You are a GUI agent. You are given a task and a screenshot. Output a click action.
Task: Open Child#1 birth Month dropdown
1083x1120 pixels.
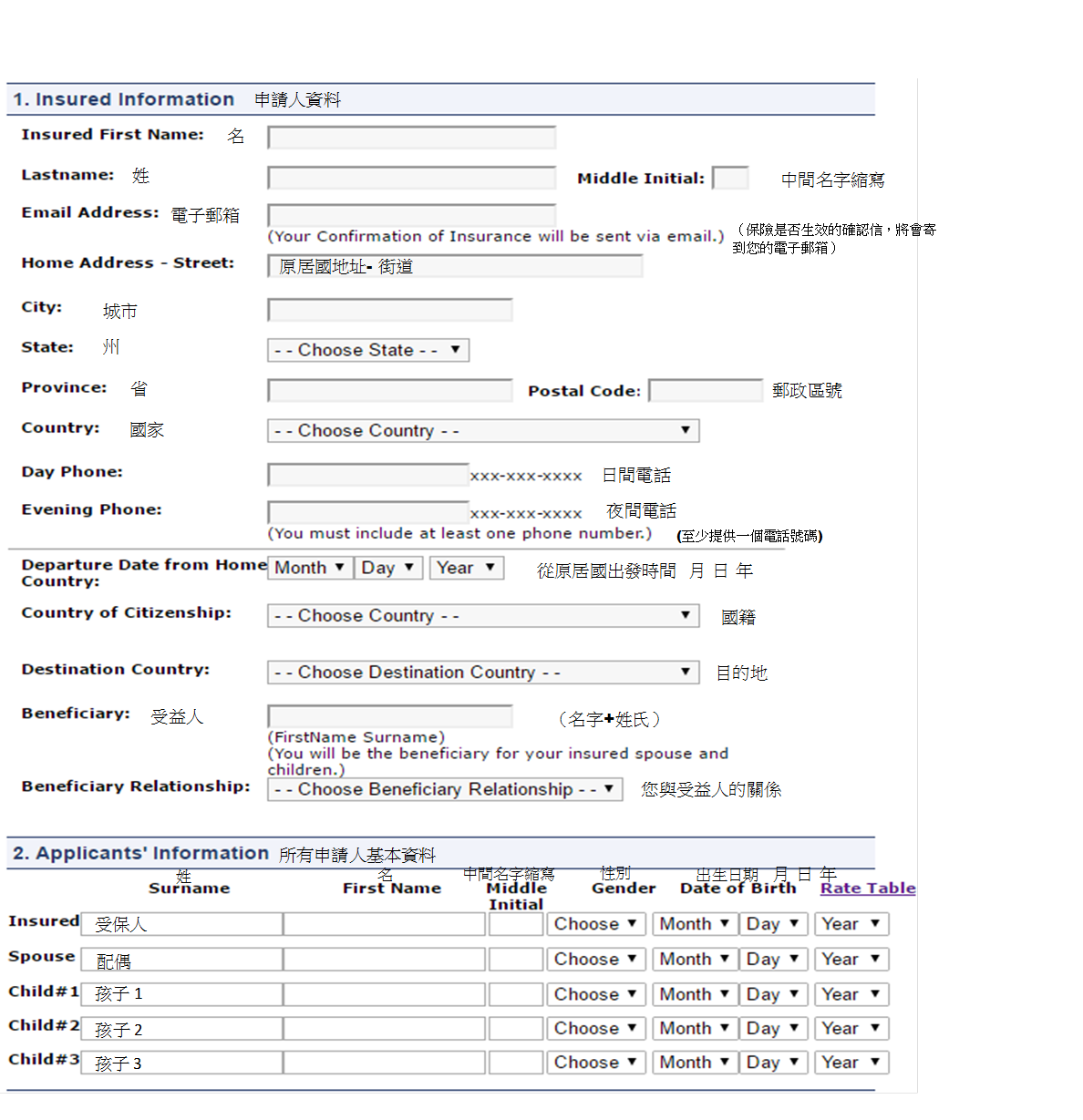[x=695, y=994]
